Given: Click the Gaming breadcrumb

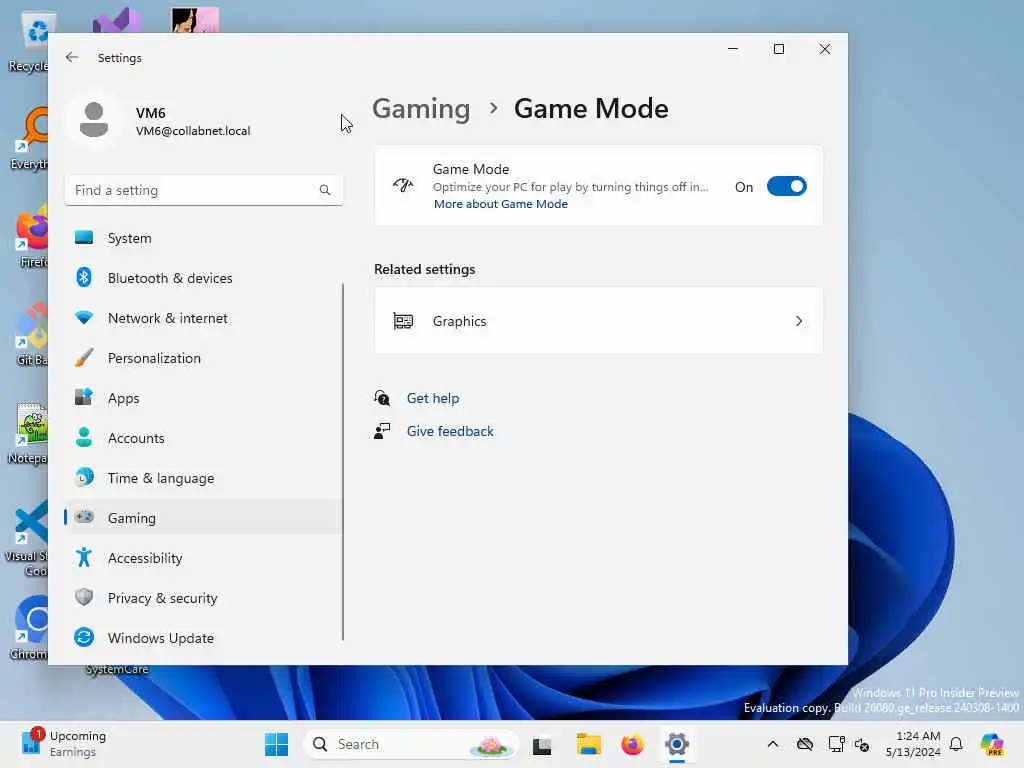Looking at the screenshot, I should coord(421,109).
